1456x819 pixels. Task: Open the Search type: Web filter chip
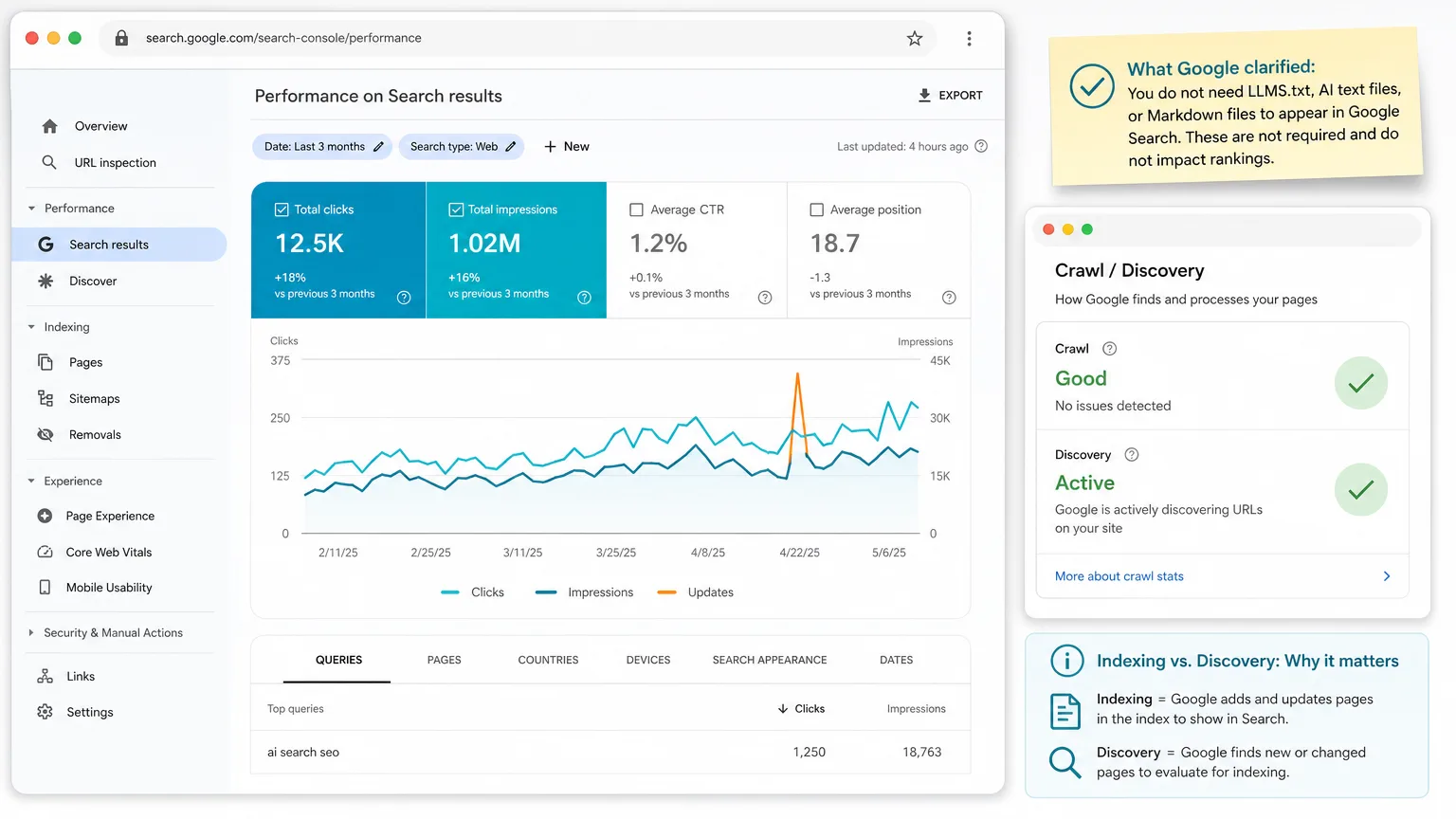(461, 147)
